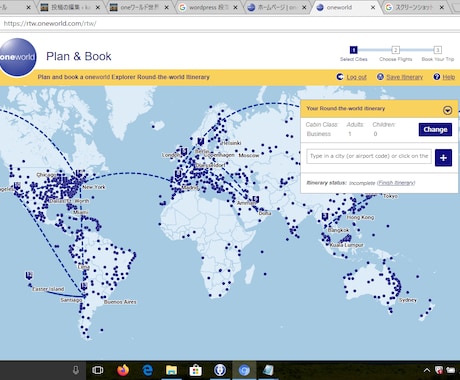Open Firefox from the taskbar
This screenshot has height=380, width=460.
tap(123, 370)
